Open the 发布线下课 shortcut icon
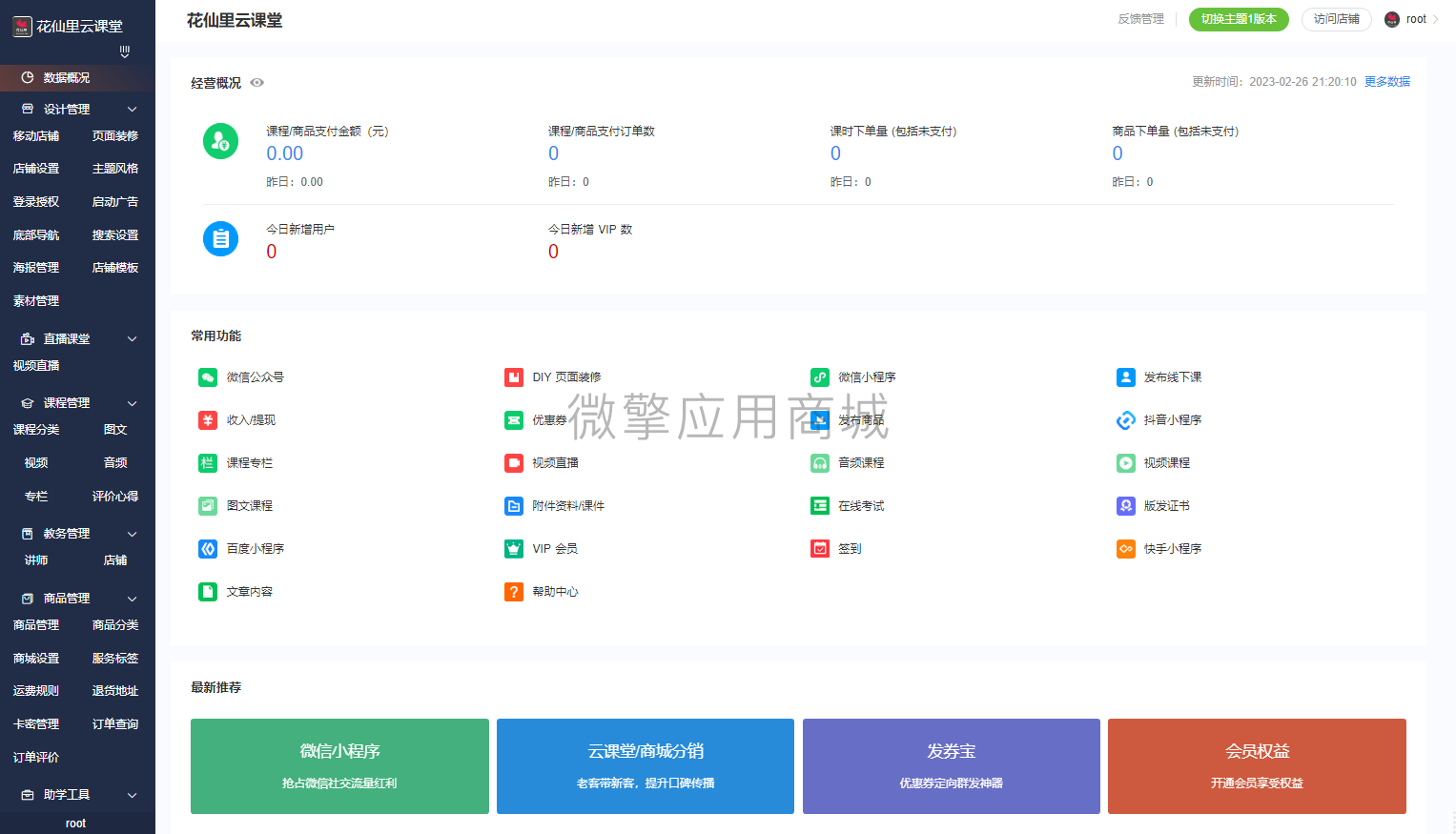Image resolution: width=1456 pixels, height=834 pixels. pyautogui.click(x=1126, y=377)
